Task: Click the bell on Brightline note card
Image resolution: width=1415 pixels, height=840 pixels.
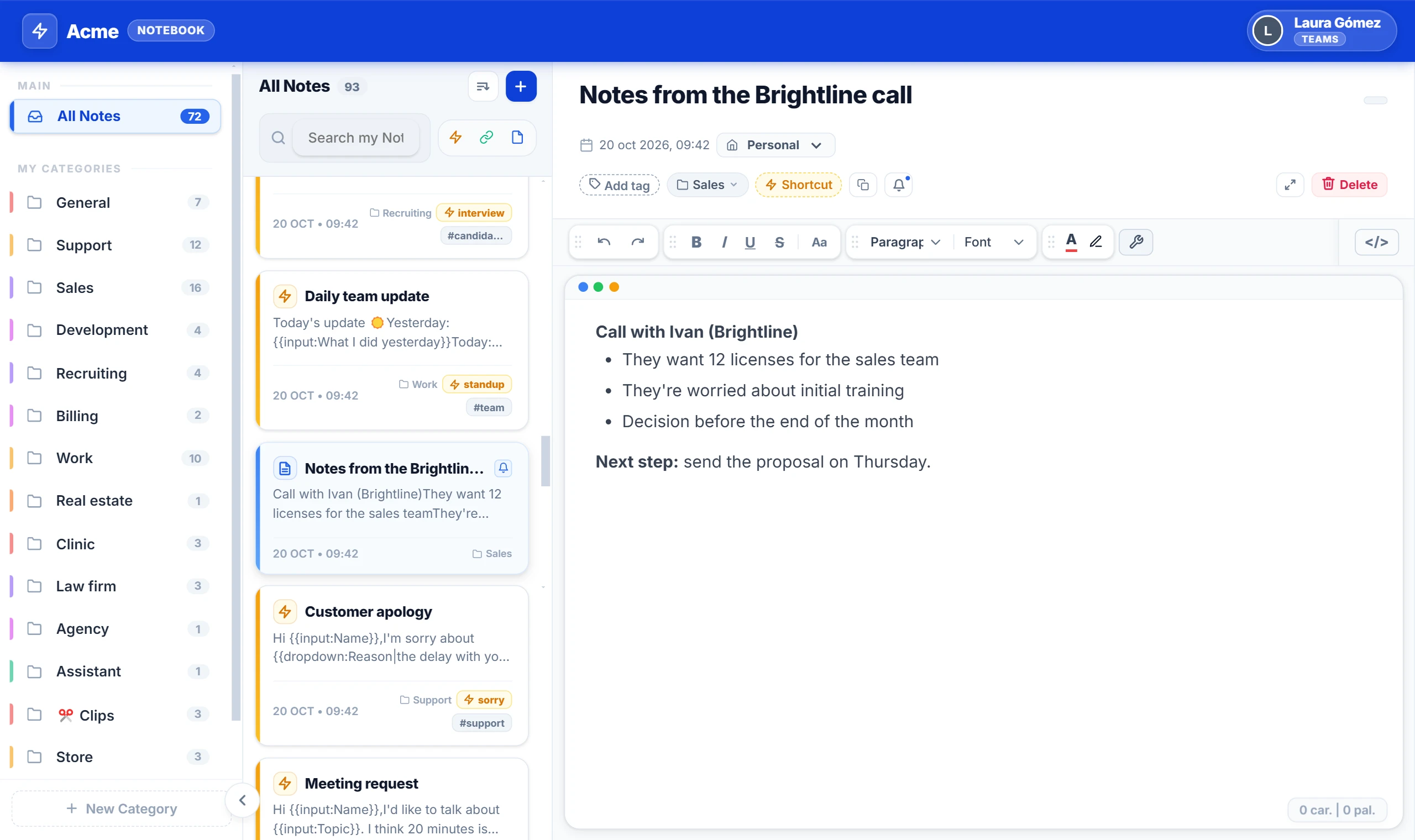Action: [503, 468]
